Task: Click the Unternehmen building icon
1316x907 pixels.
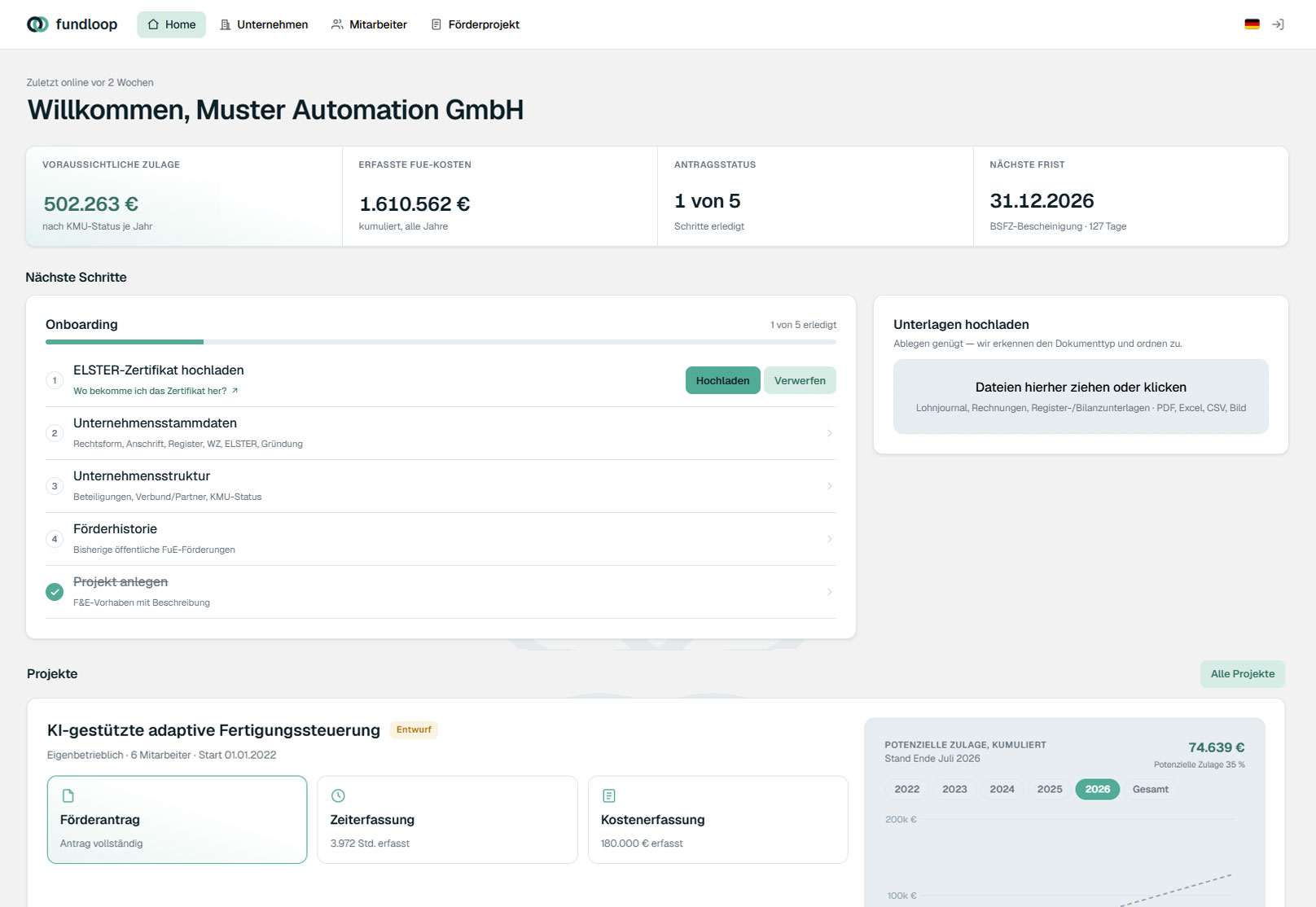Action: tap(226, 24)
